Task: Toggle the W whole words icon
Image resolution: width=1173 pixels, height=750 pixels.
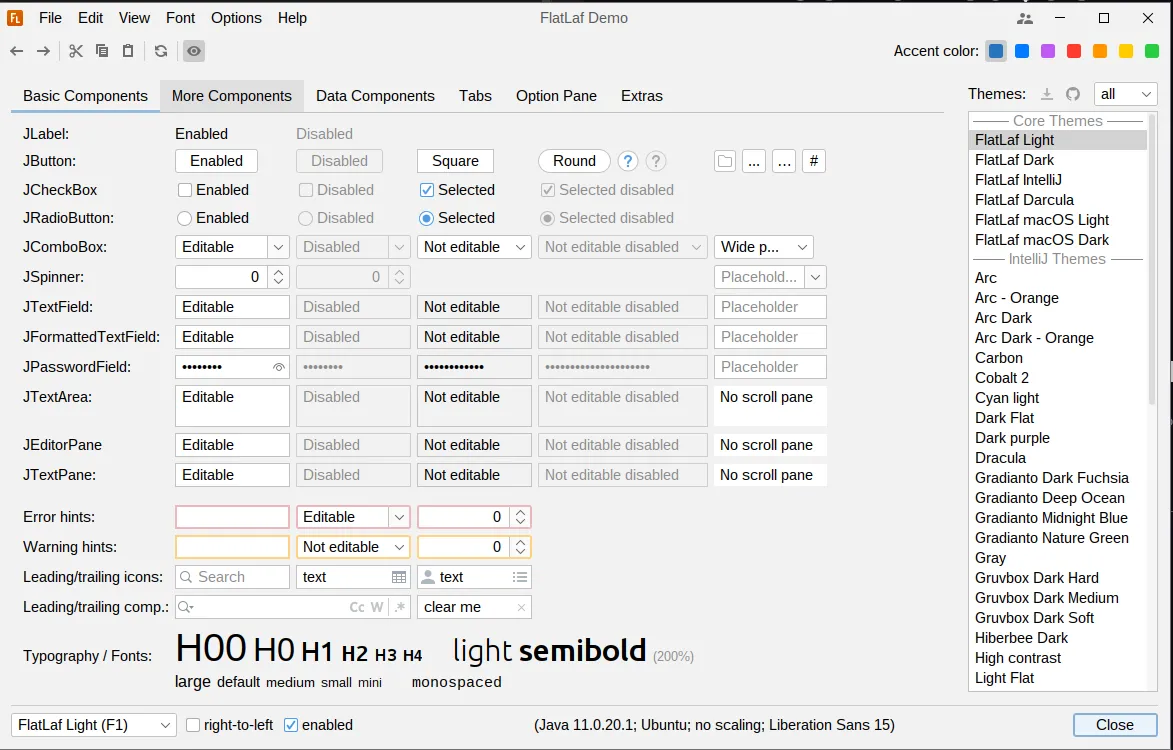Action: click(x=377, y=607)
